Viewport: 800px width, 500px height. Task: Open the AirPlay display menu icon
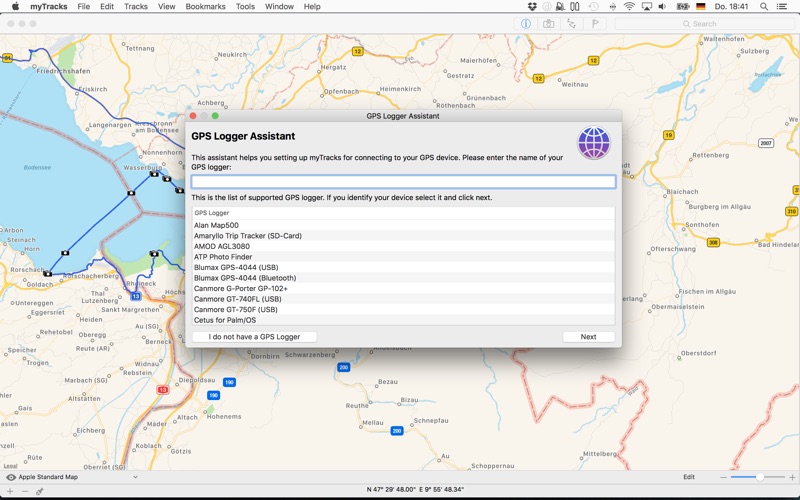646,7
